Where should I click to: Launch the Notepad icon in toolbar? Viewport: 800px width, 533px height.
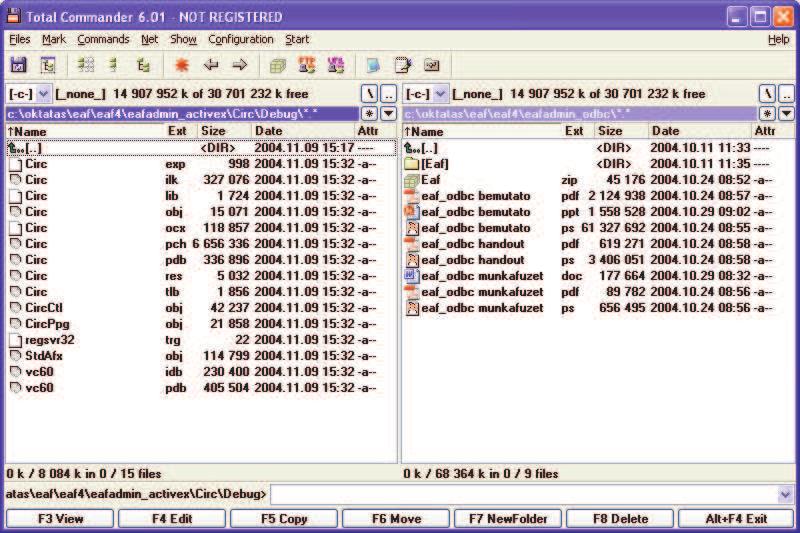pos(403,65)
